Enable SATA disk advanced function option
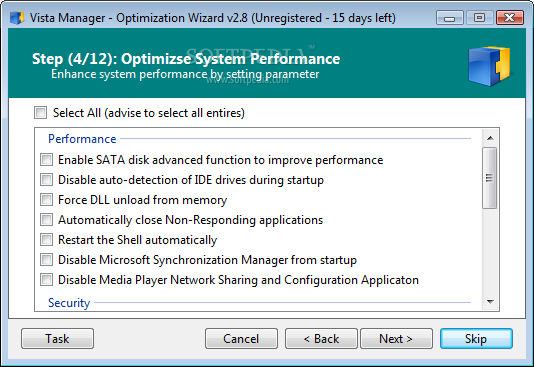This screenshot has height=367, width=534. [x=46, y=159]
